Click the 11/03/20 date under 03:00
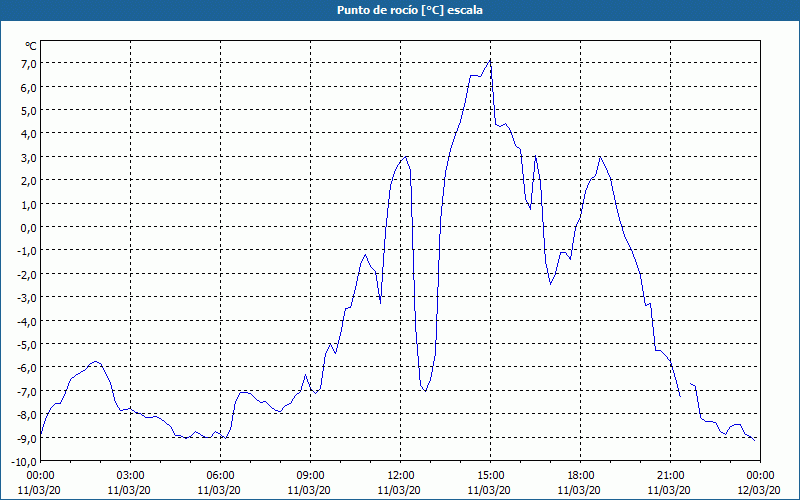Viewport: 800px width, 500px height. tap(129, 490)
